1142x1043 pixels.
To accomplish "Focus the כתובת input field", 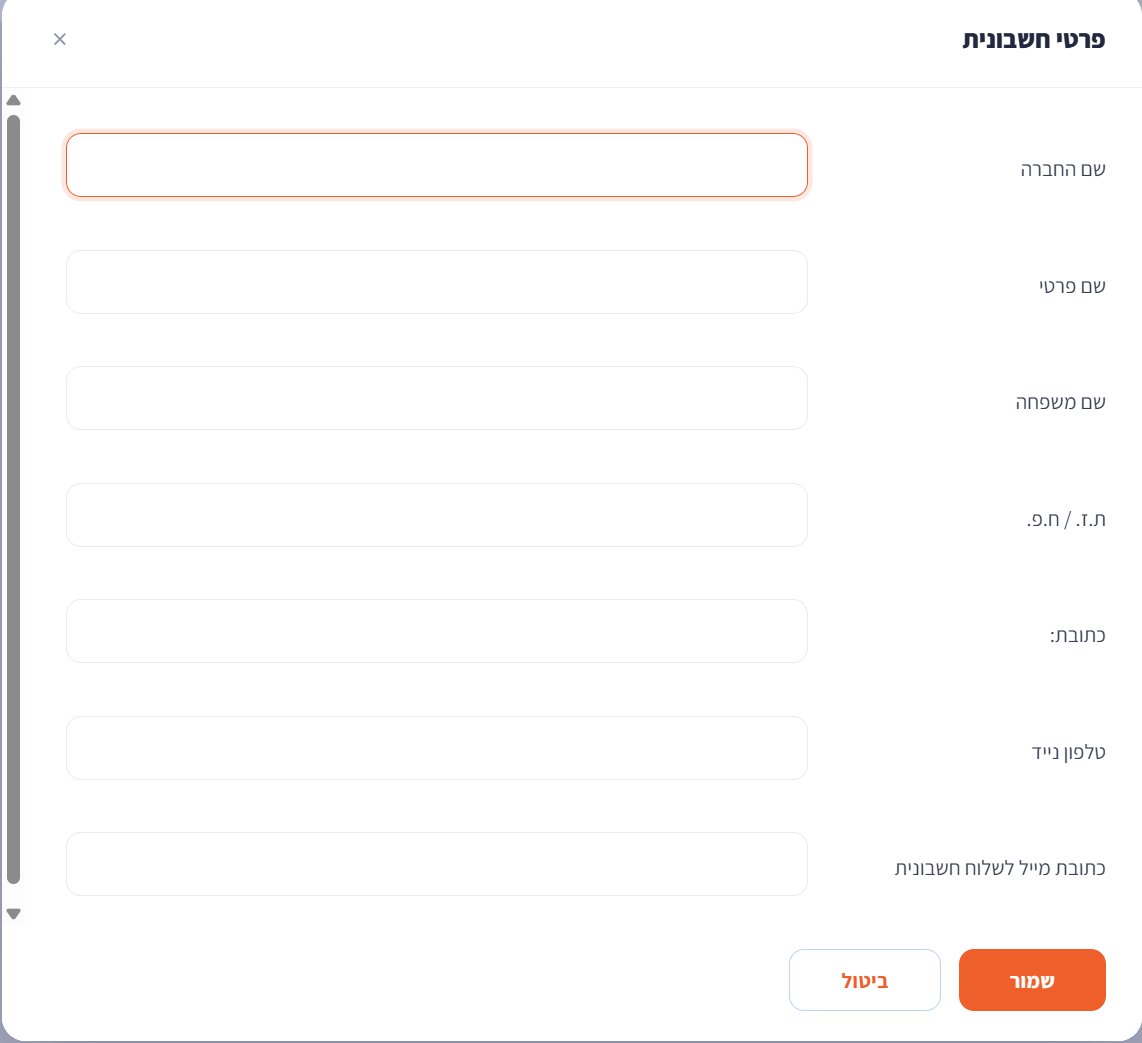I will [437, 631].
